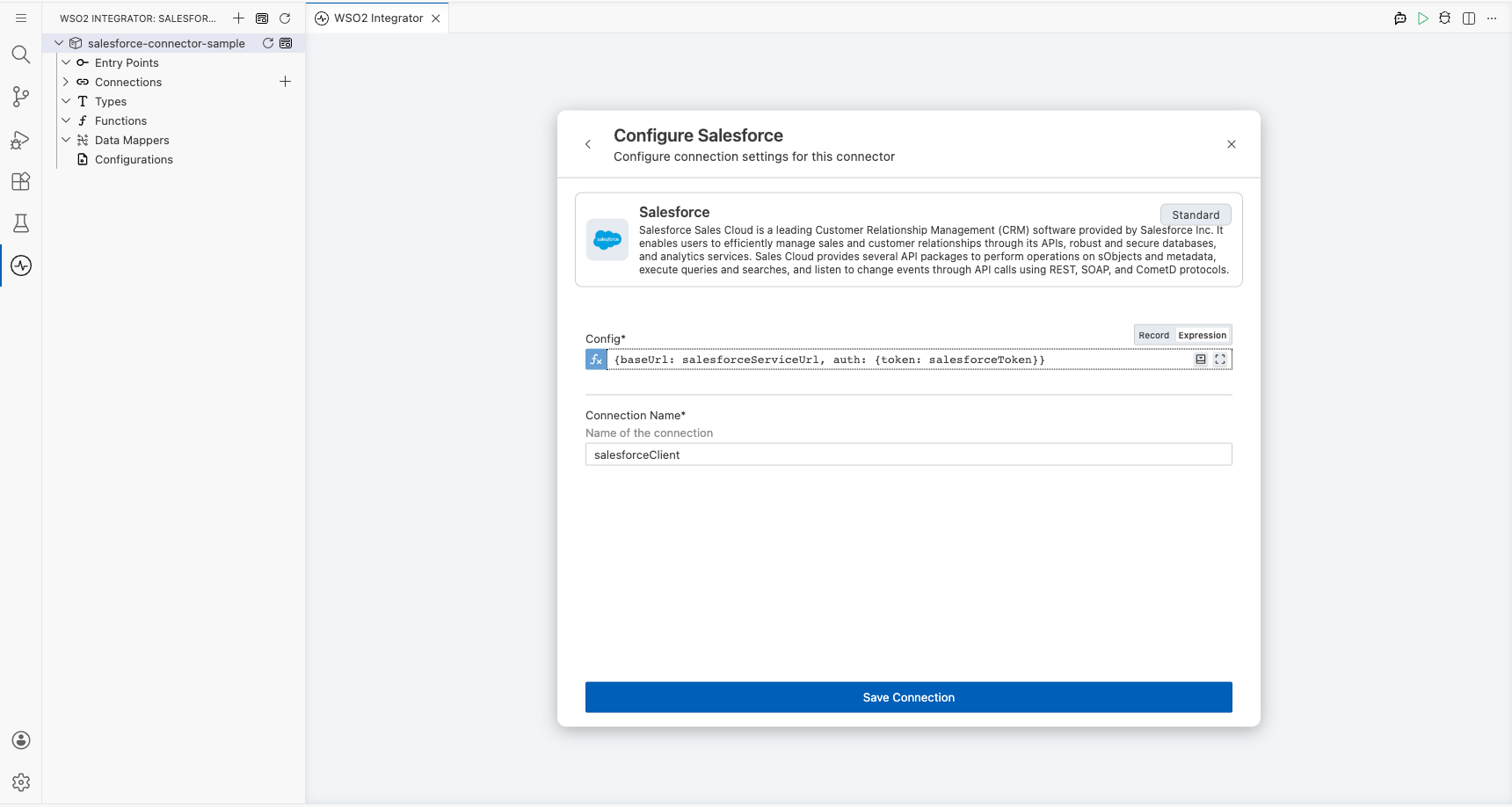Image resolution: width=1512 pixels, height=807 pixels.
Task: Open the Search view in activity bar
Action: (21, 55)
